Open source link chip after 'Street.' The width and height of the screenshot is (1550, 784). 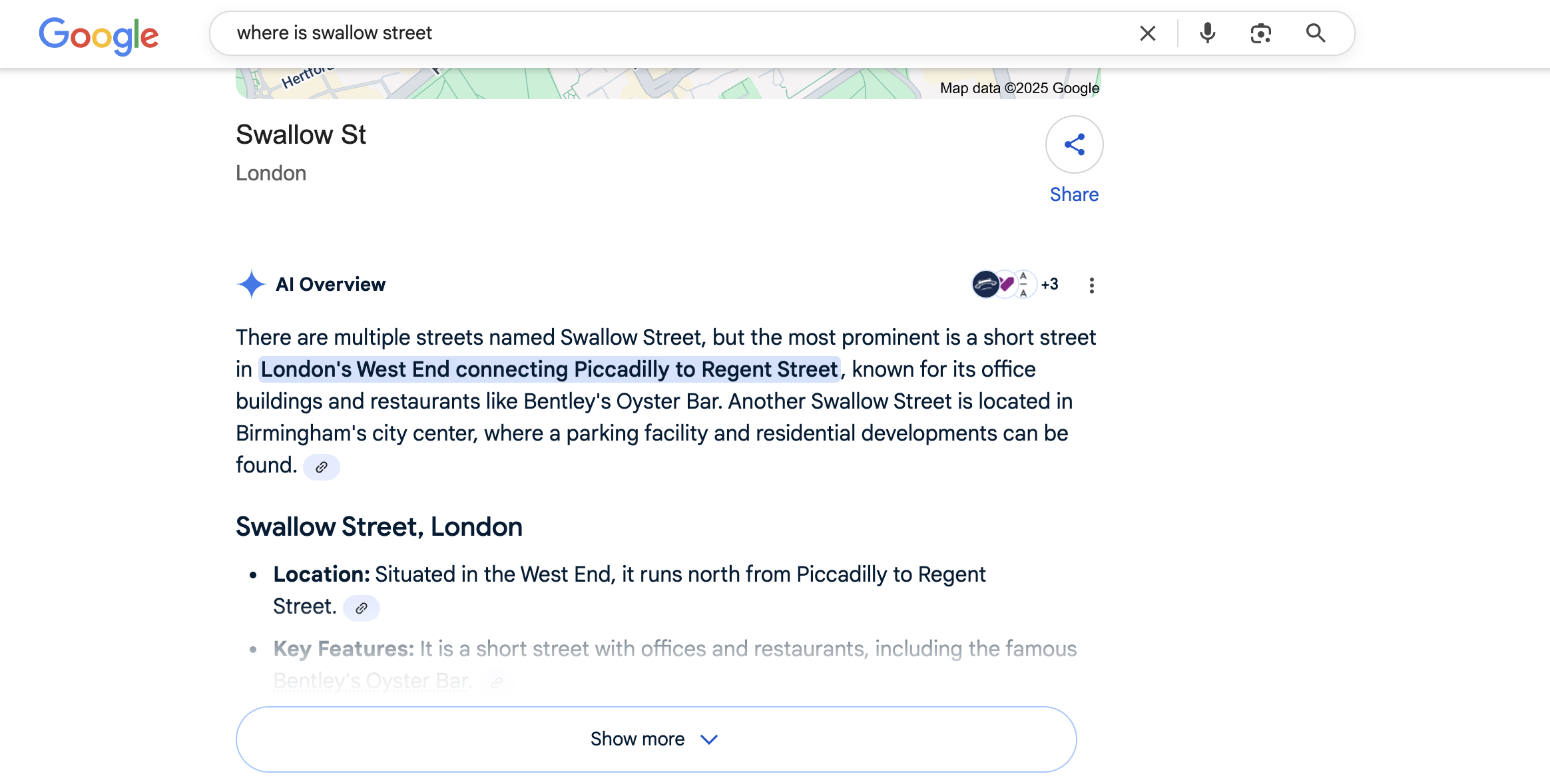pyautogui.click(x=362, y=608)
